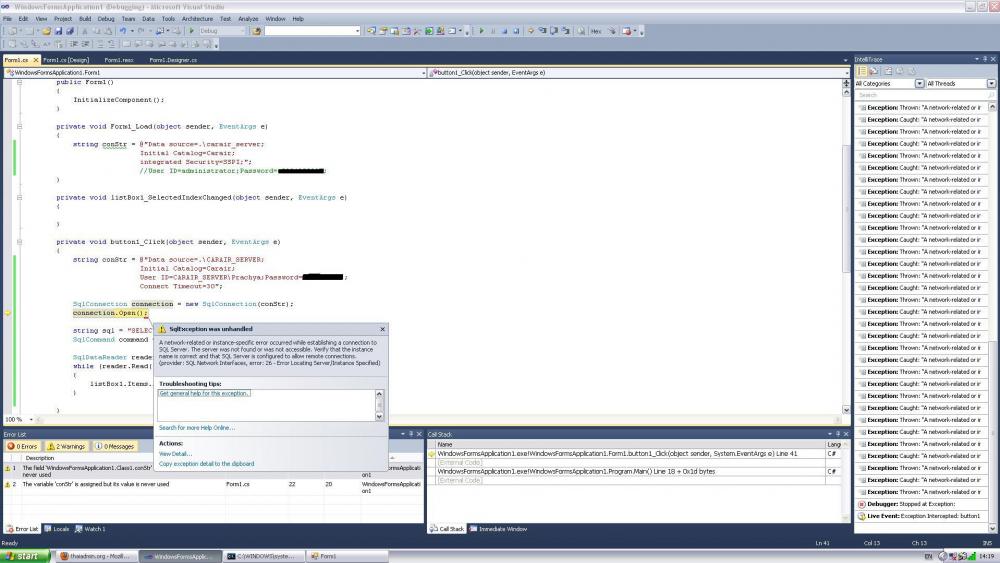This screenshot has width=1000, height=563.
Task: Open the Analyze menu
Action: 248,18
